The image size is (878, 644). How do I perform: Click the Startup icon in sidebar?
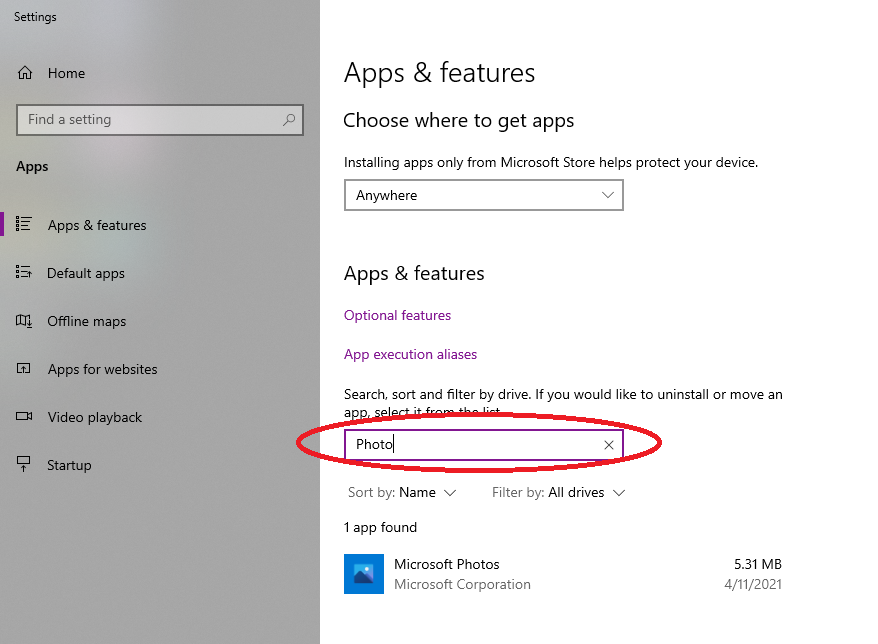[x=24, y=464]
